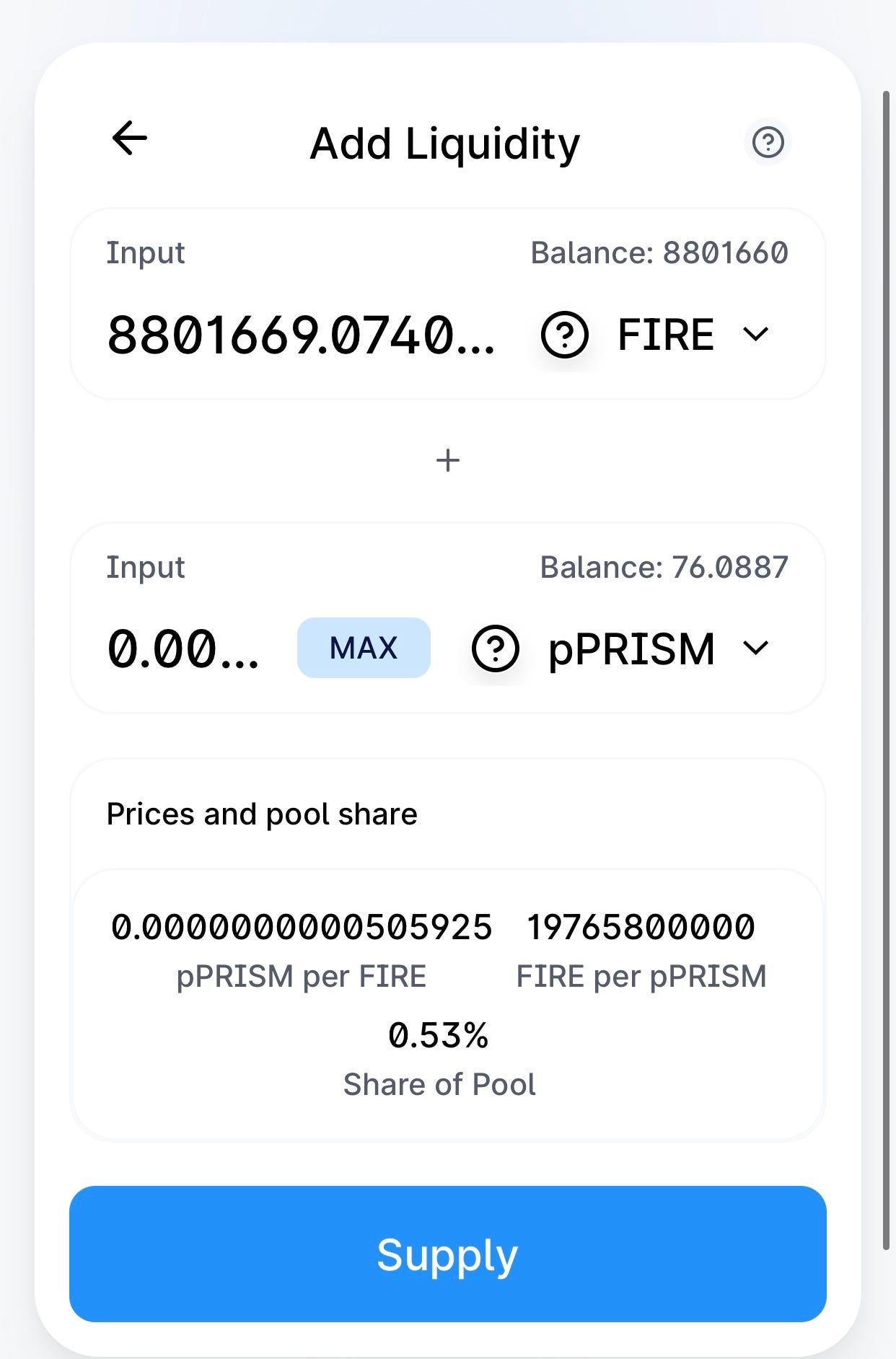Expand the FIRE token dropdown chevron

(x=755, y=334)
